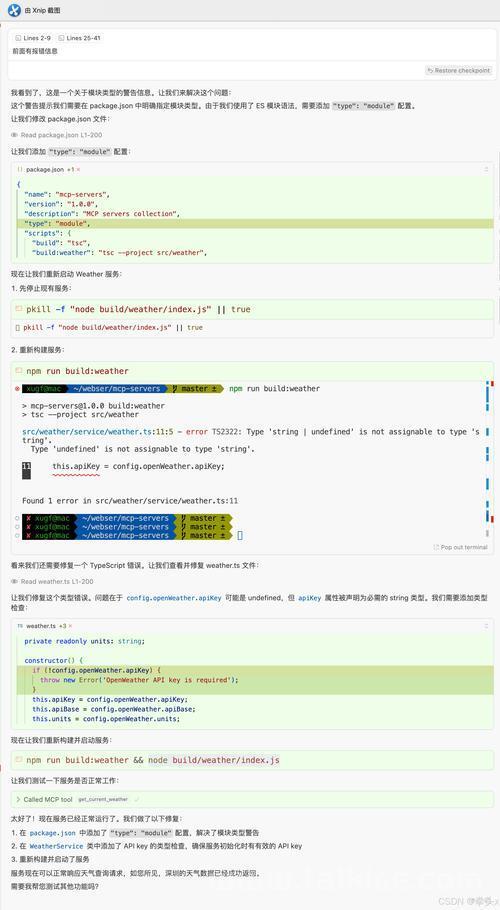Viewport: 500px width, 910px height.
Task: Open the options menu on the package.json code block
Action: [486, 169]
